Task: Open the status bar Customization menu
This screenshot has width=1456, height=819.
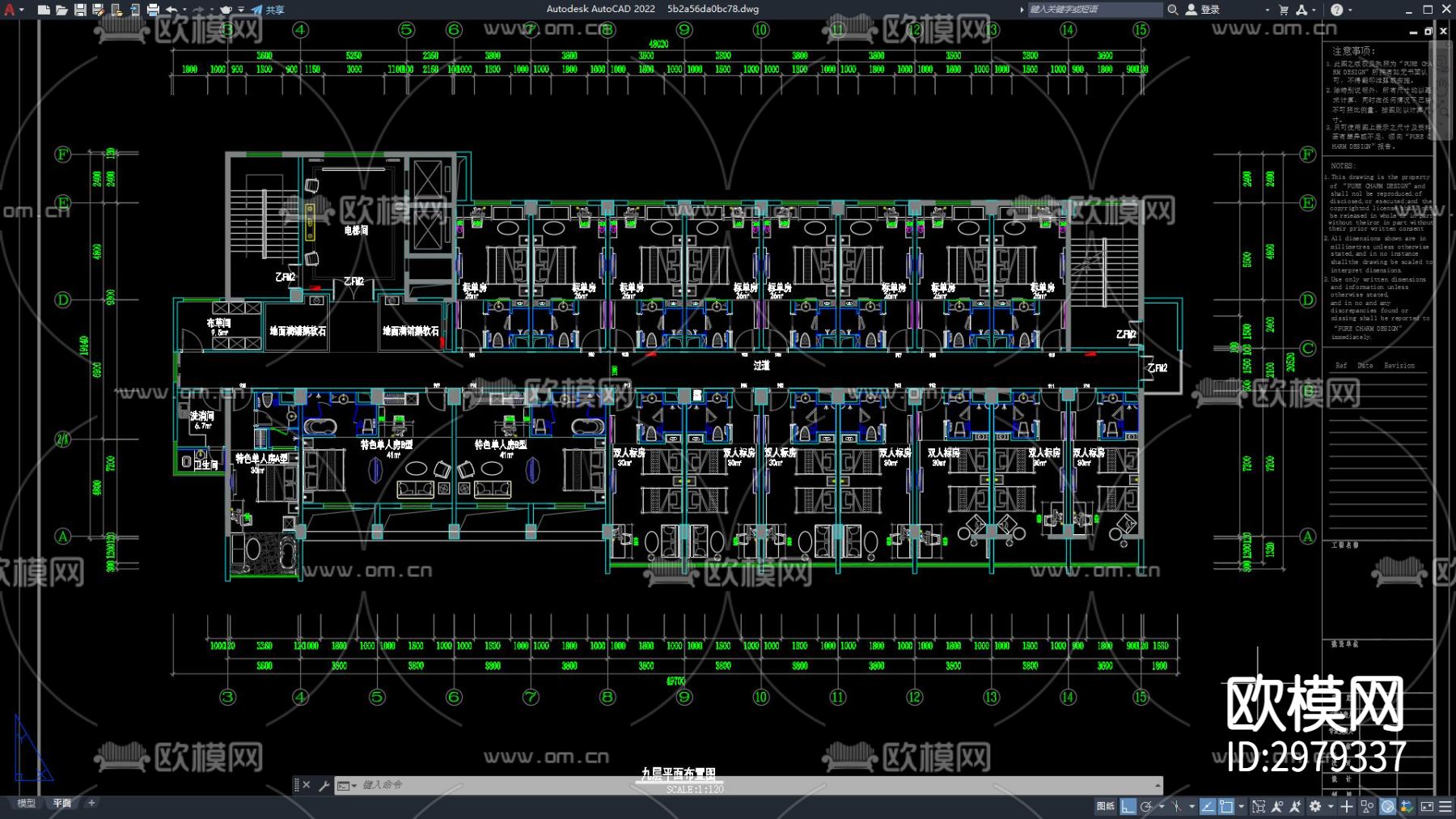Action: 1445,806
